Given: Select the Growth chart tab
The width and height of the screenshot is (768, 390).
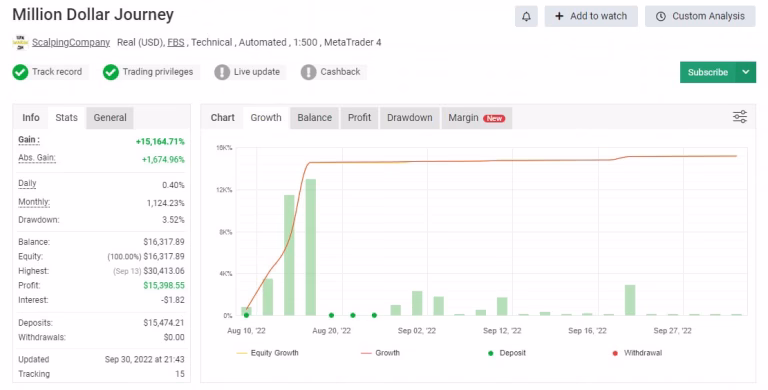Looking at the screenshot, I should click(266, 118).
